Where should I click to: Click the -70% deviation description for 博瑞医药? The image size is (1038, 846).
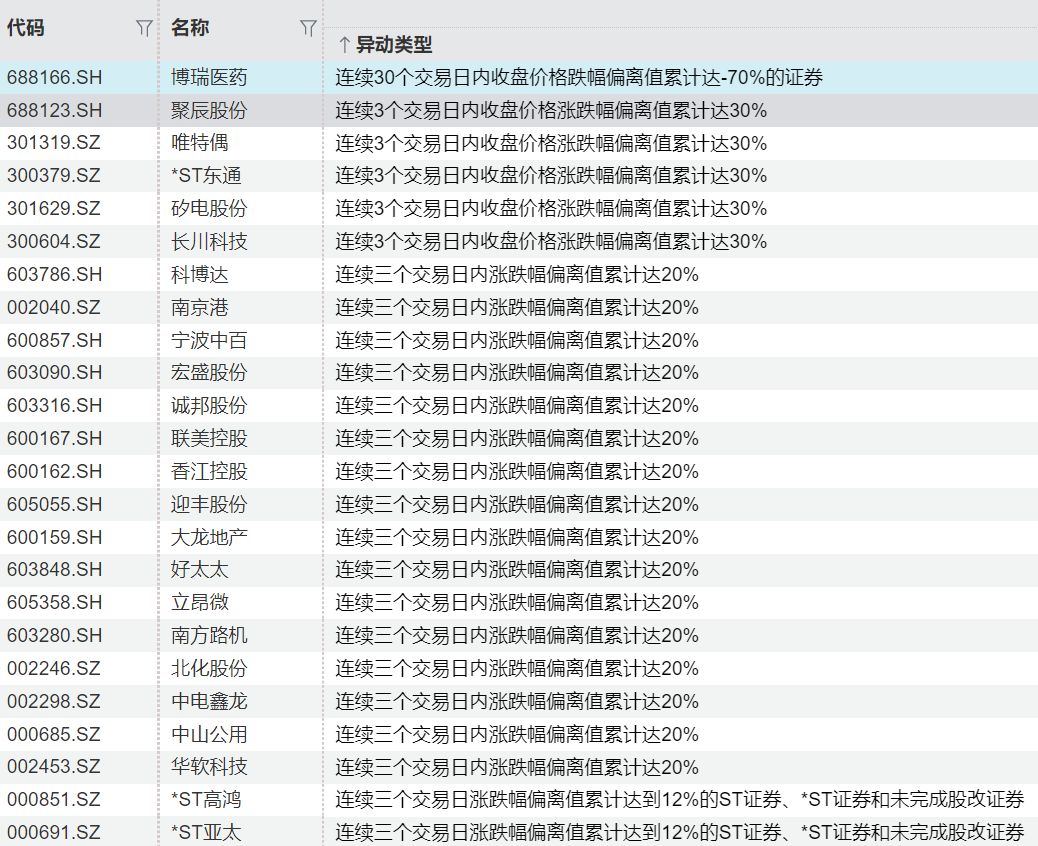pos(579,77)
